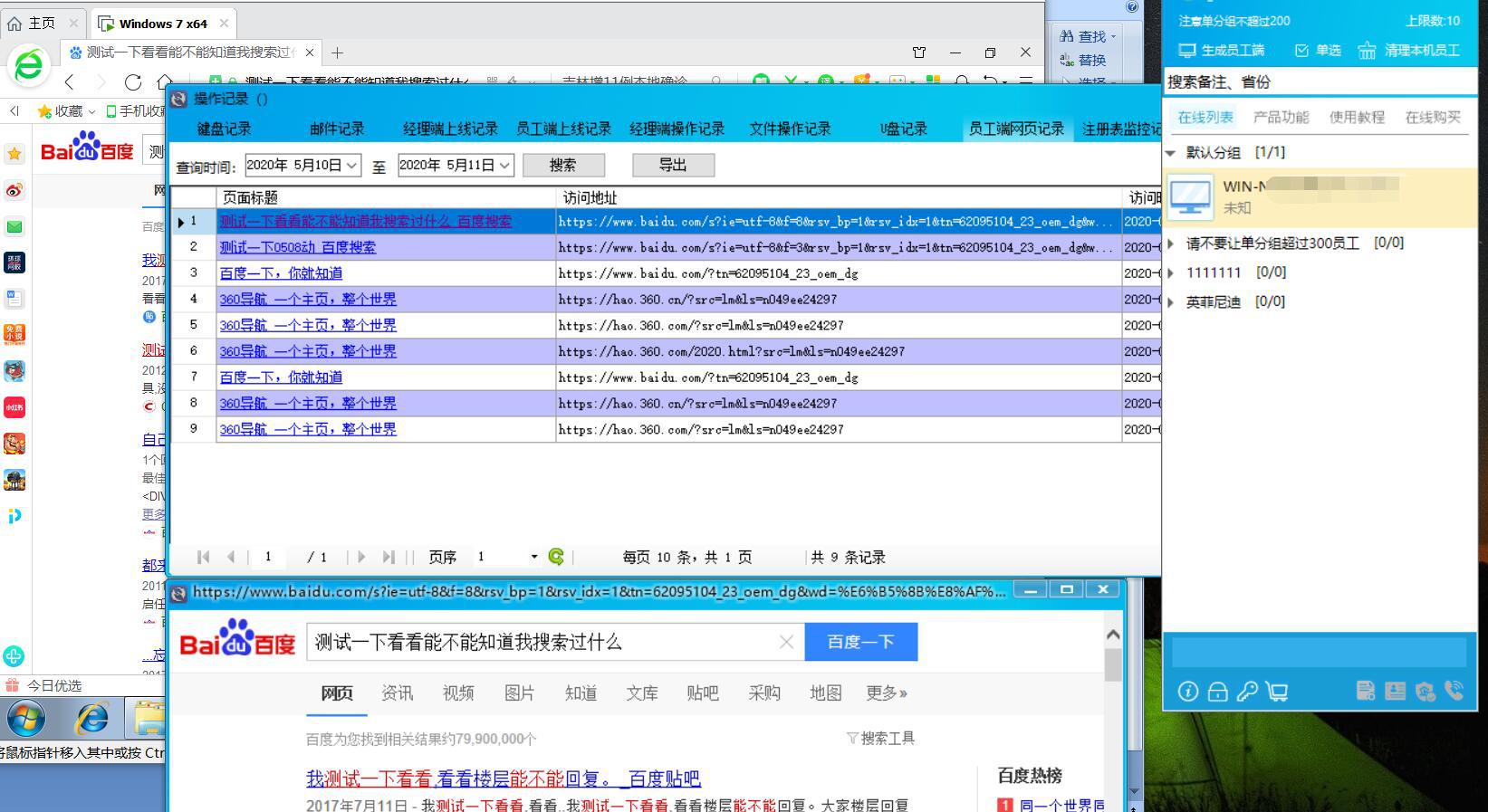The height and width of the screenshot is (812, 1488).
Task: Click the info icon in bottom panel
Action: (1187, 692)
